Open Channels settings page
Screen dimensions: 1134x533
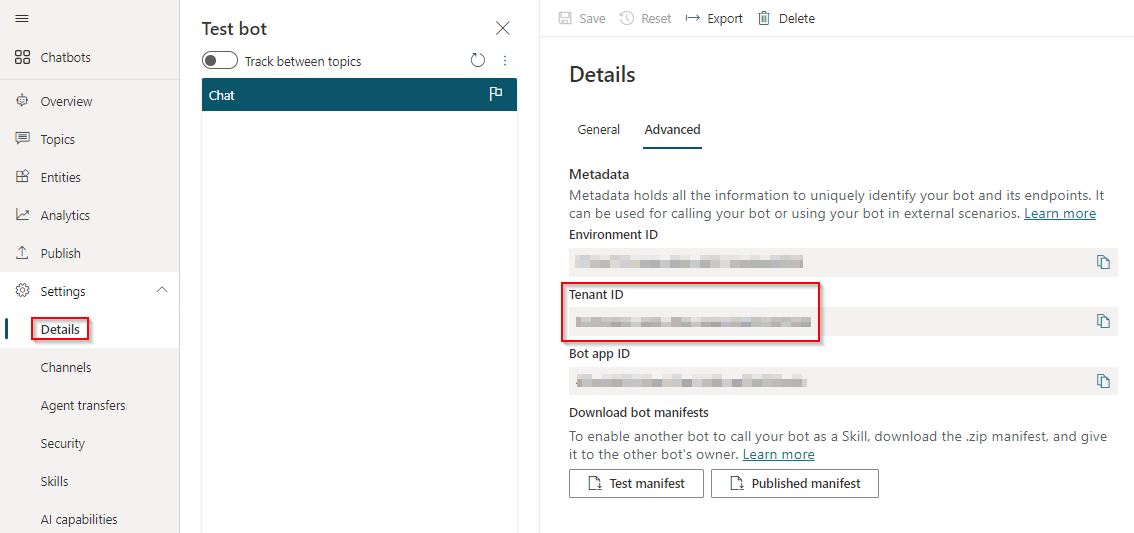(66, 367)
